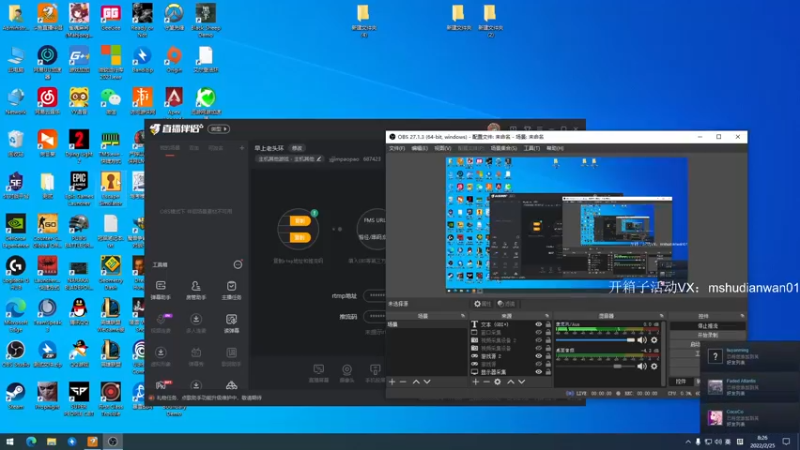This screenshot has width=800, height=450.
Task: Toggle visibility eye of 文本 (GDI+) source
Action: (538, 324)
